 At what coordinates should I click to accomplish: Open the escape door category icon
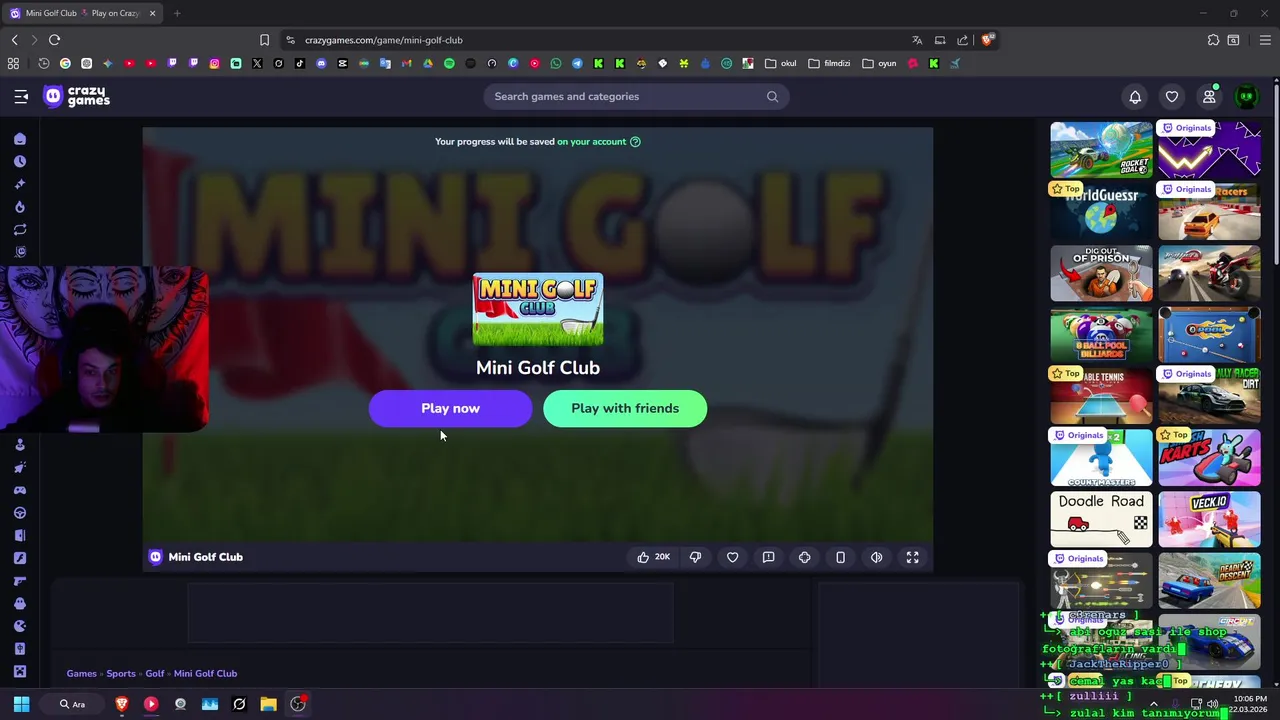point(20,535)
